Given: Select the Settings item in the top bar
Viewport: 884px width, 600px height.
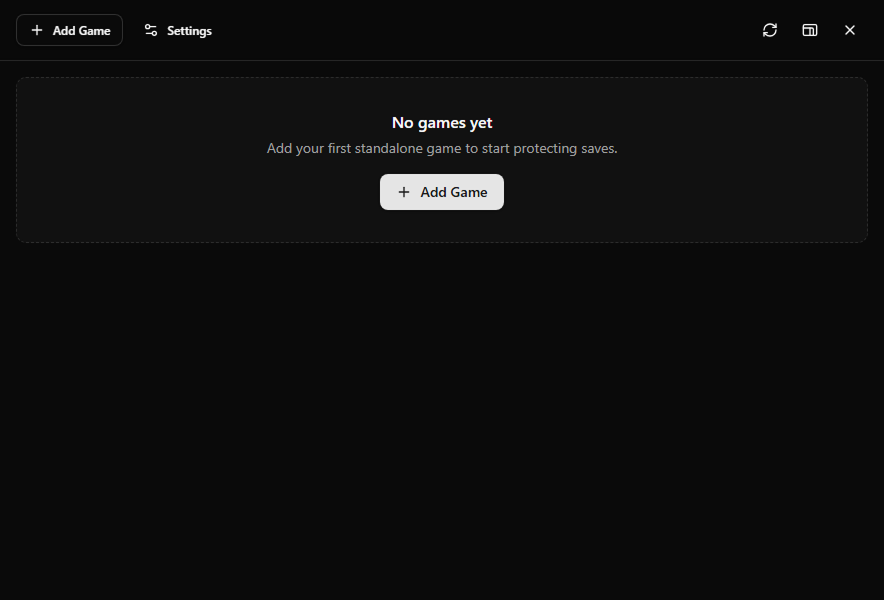Looking at the screenshot, I should tap(177, 30).
